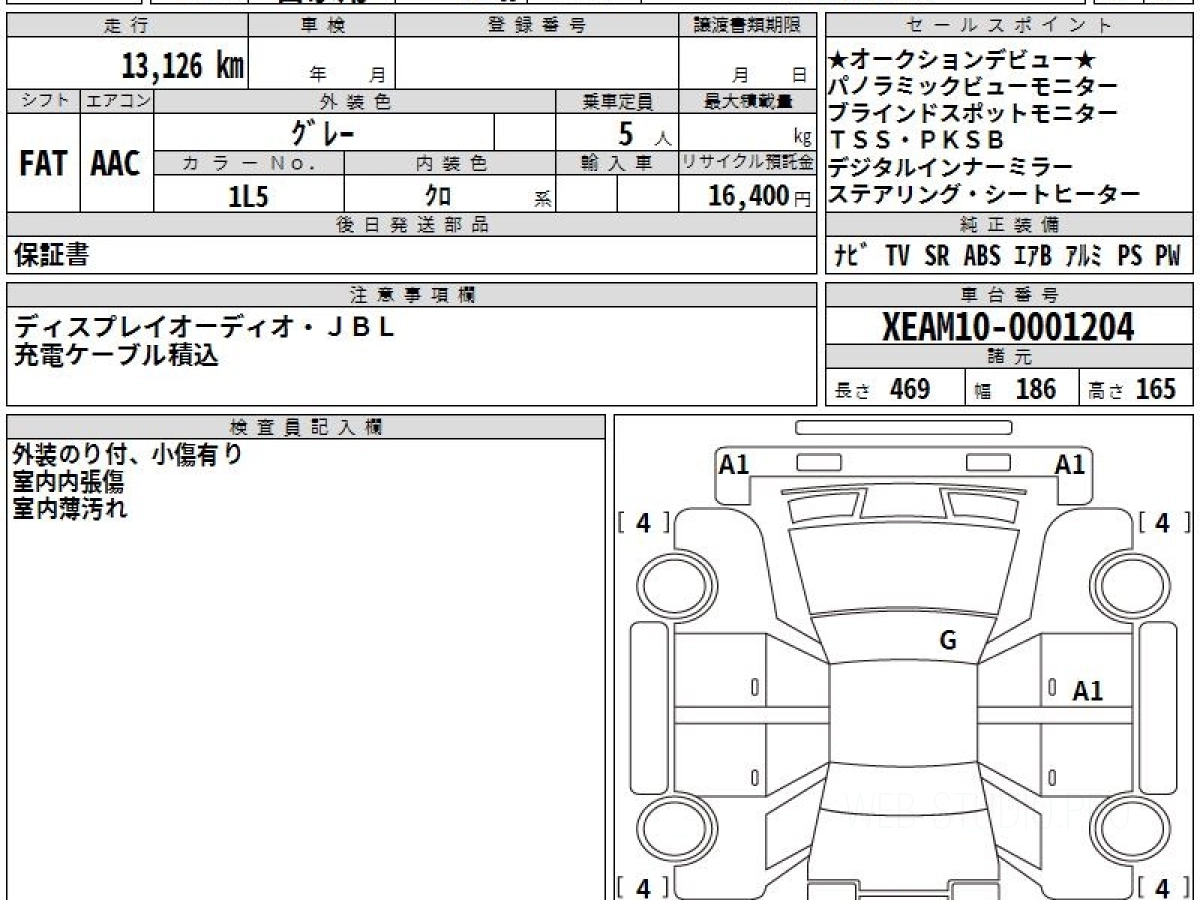
Task: Click the A1 mark beside right door
Action: click(x=1087, y=691)
